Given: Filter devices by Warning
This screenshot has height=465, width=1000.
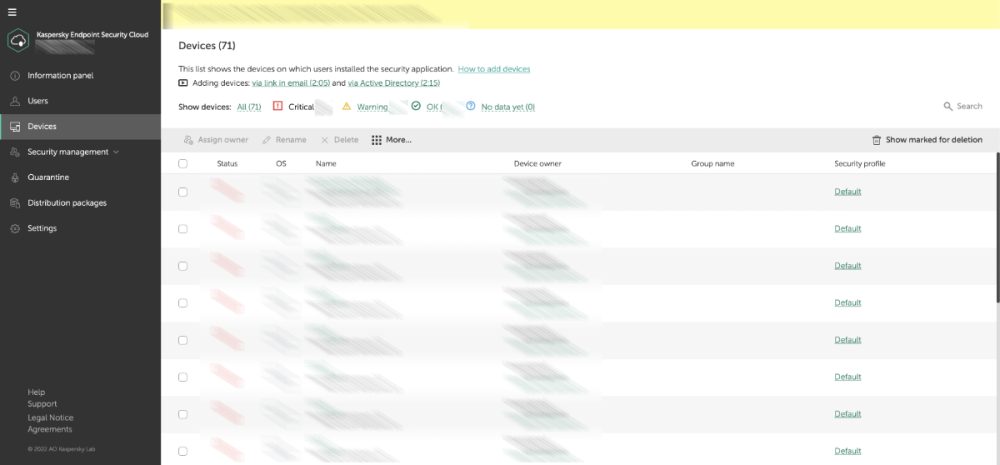Looking at the screenshot, I should coord(372,107).
